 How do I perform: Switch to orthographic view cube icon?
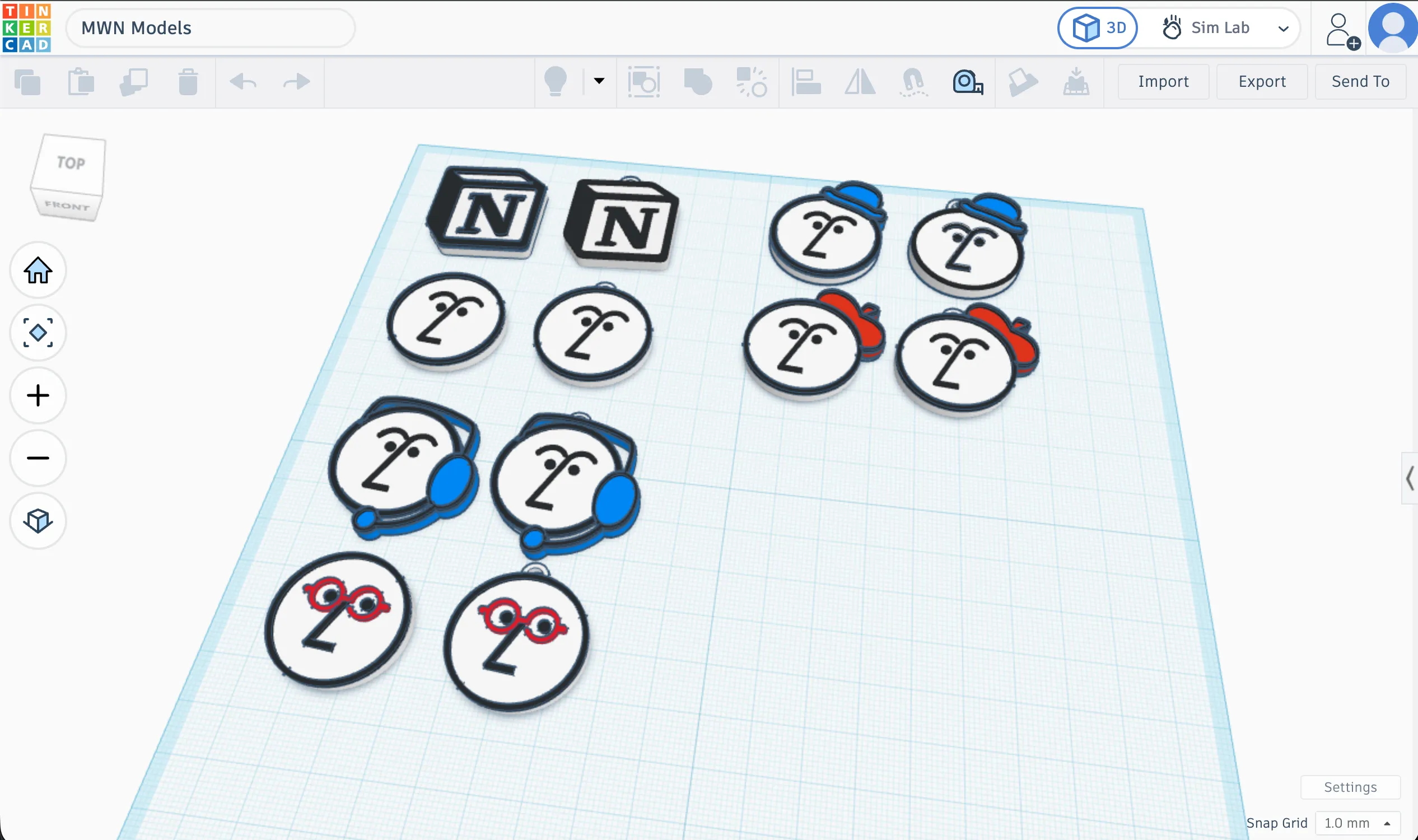pyautogui.click(x=38, y=520)
